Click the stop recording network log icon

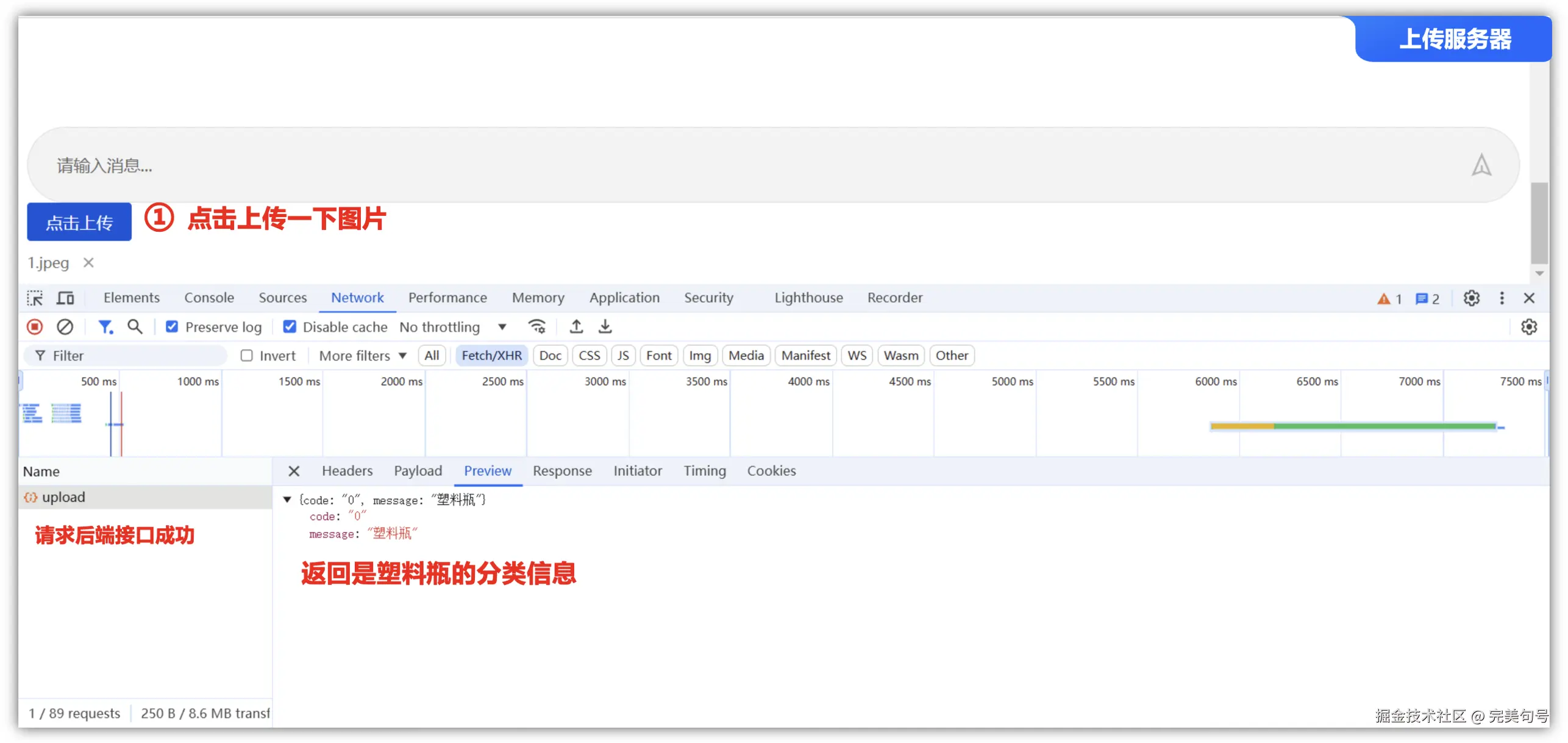(x=35, y=327)
